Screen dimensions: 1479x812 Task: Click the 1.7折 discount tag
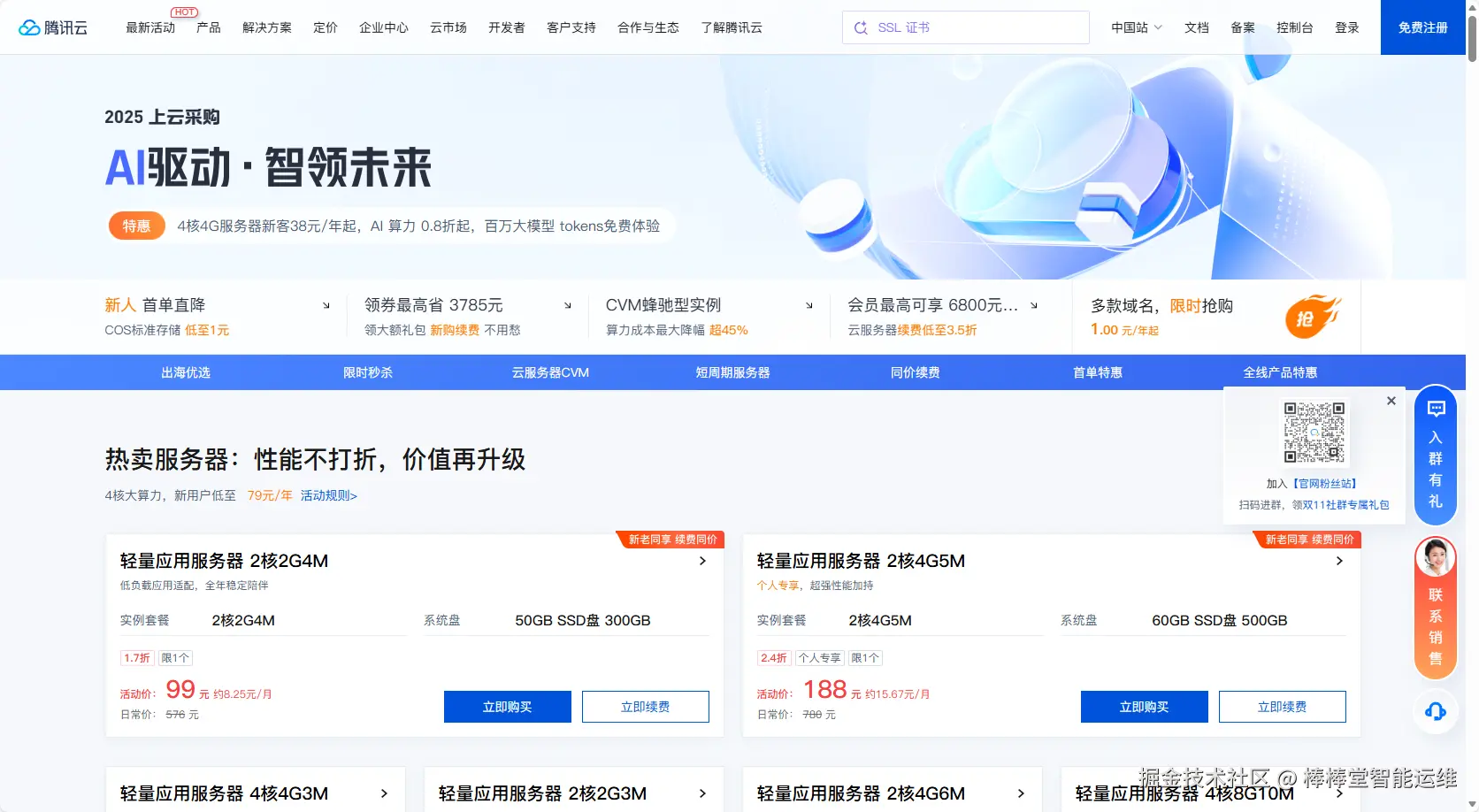point(137,658)
